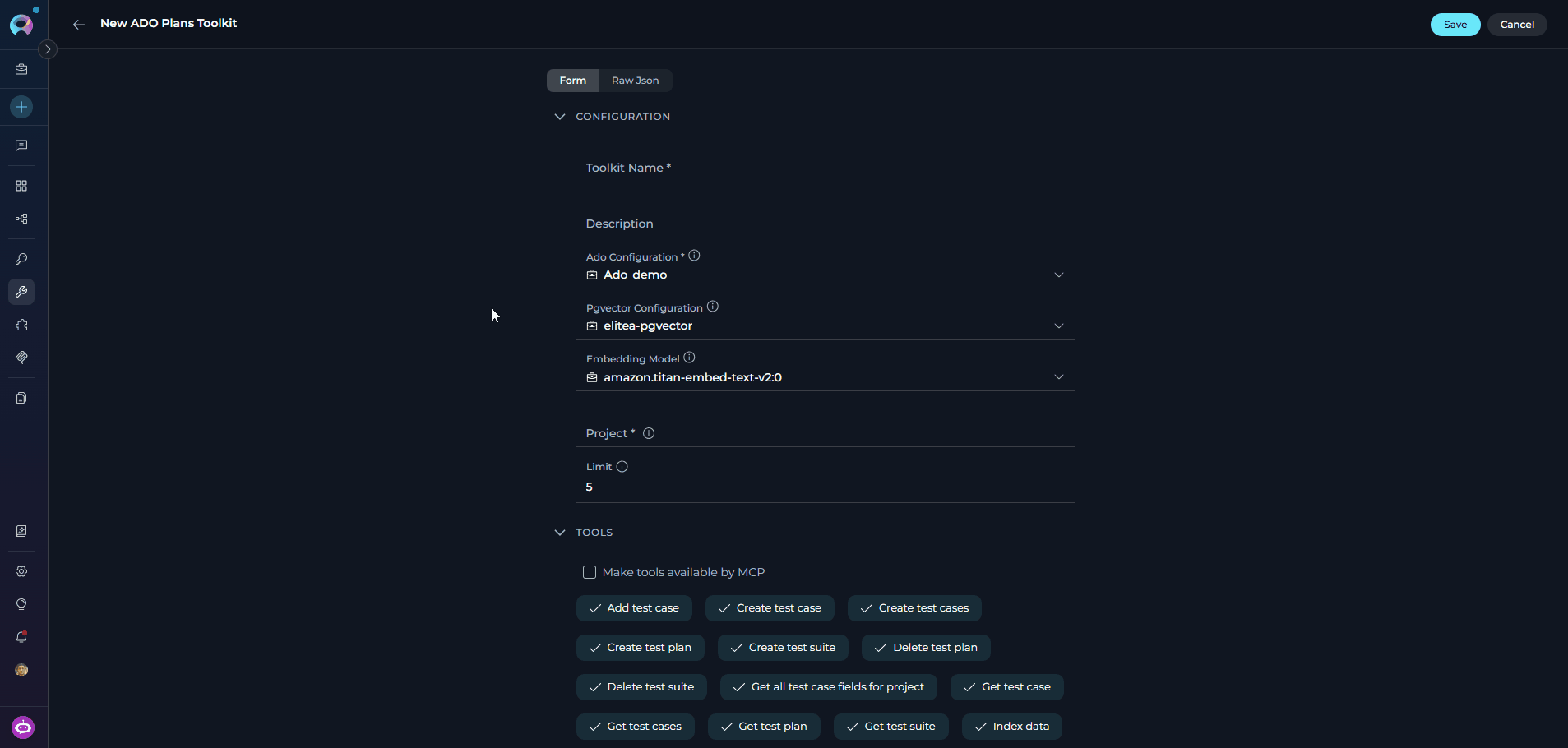Open the puzzle piece icon
The height and width of the screenshot is (748, 1568).
[x=21, y=325]
